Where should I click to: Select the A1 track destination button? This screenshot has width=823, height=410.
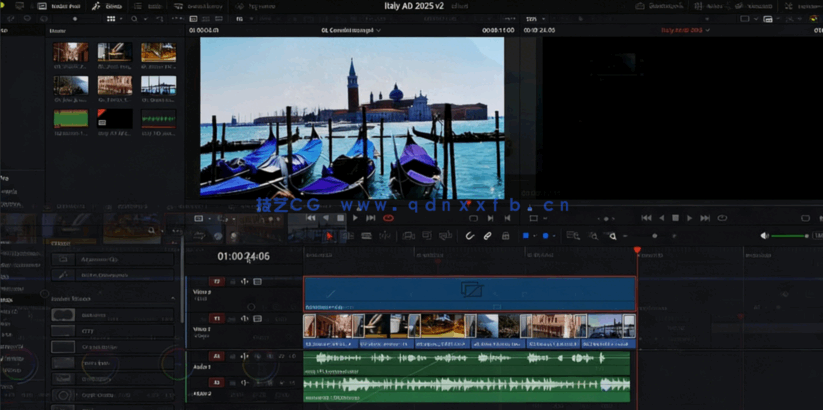point(217,356)
